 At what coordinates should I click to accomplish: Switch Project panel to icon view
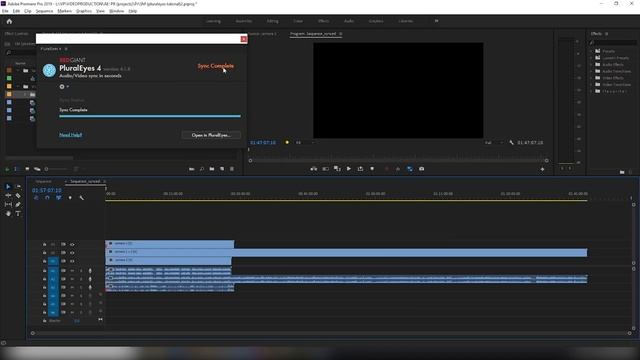[x=27, y=169]
